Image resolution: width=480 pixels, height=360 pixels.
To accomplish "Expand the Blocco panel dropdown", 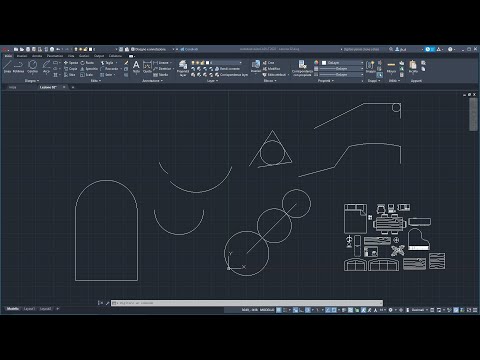I will (270, 81).
